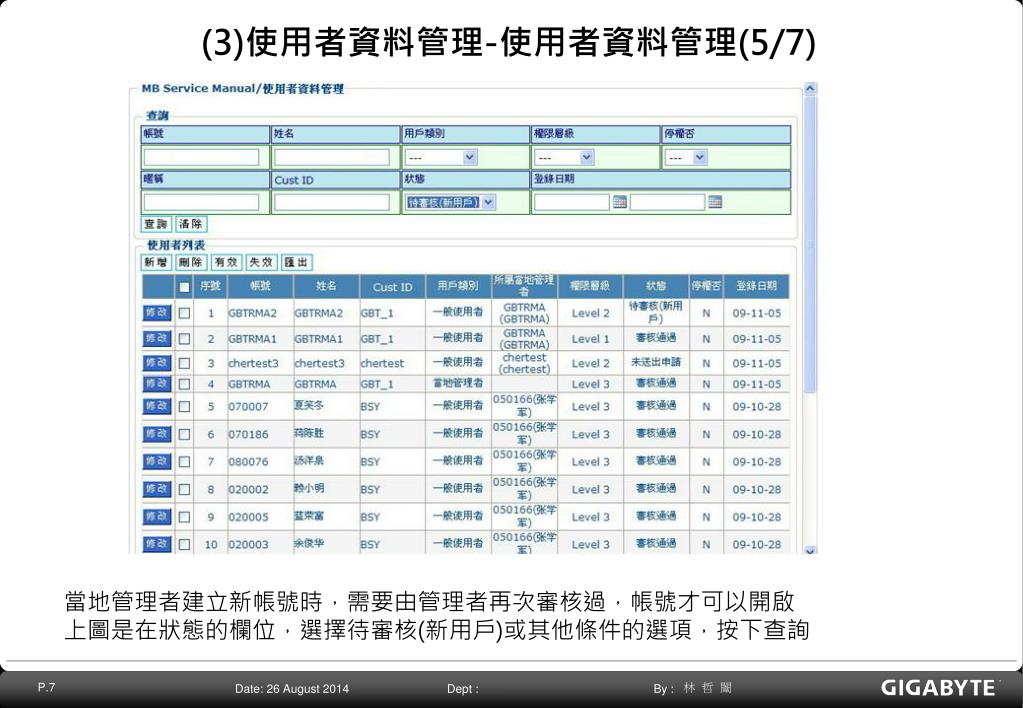Click the 狀態 column header in table

click(656, 286)
